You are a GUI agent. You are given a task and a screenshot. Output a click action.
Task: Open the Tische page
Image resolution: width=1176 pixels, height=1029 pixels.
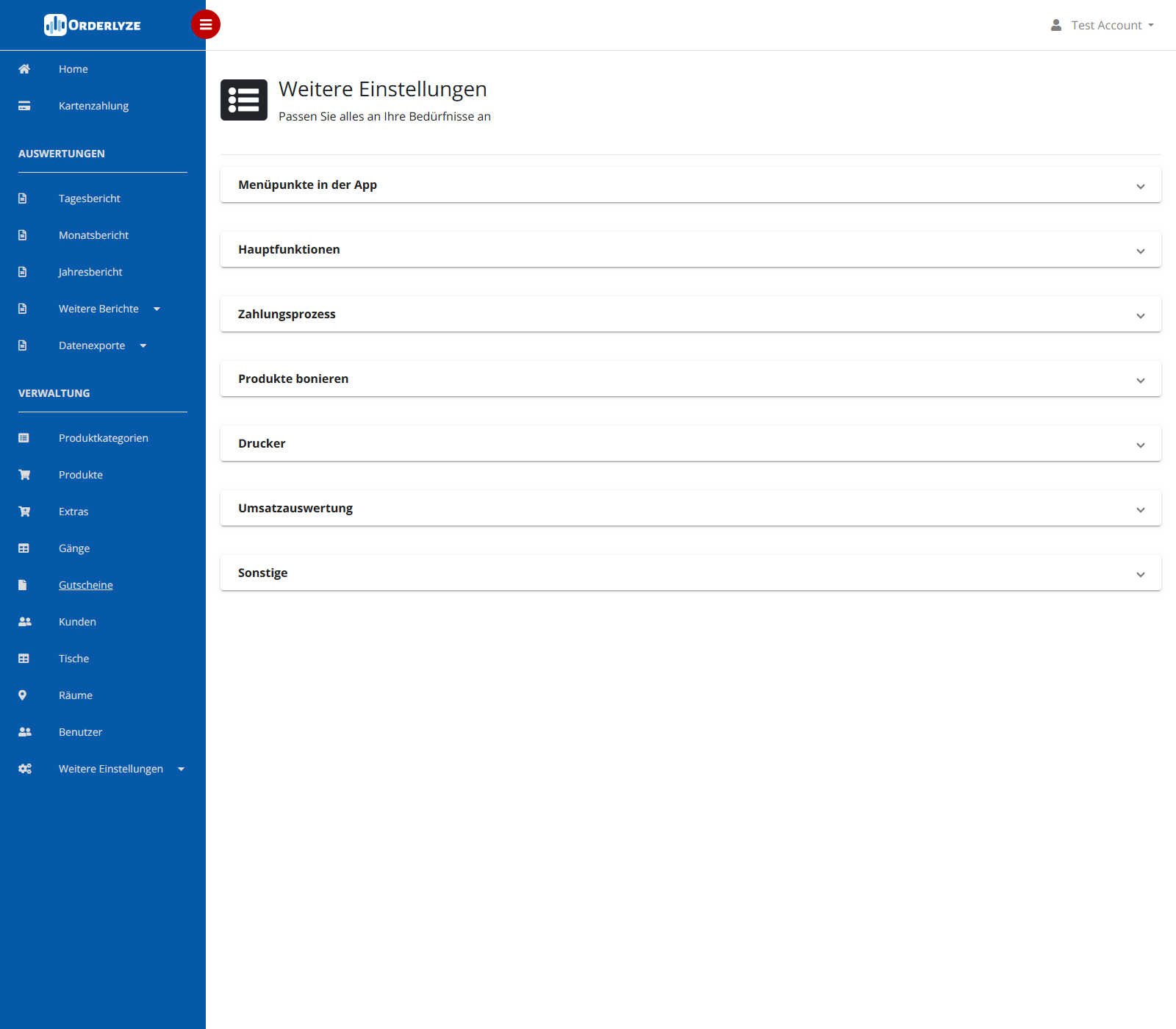point(73,659)
